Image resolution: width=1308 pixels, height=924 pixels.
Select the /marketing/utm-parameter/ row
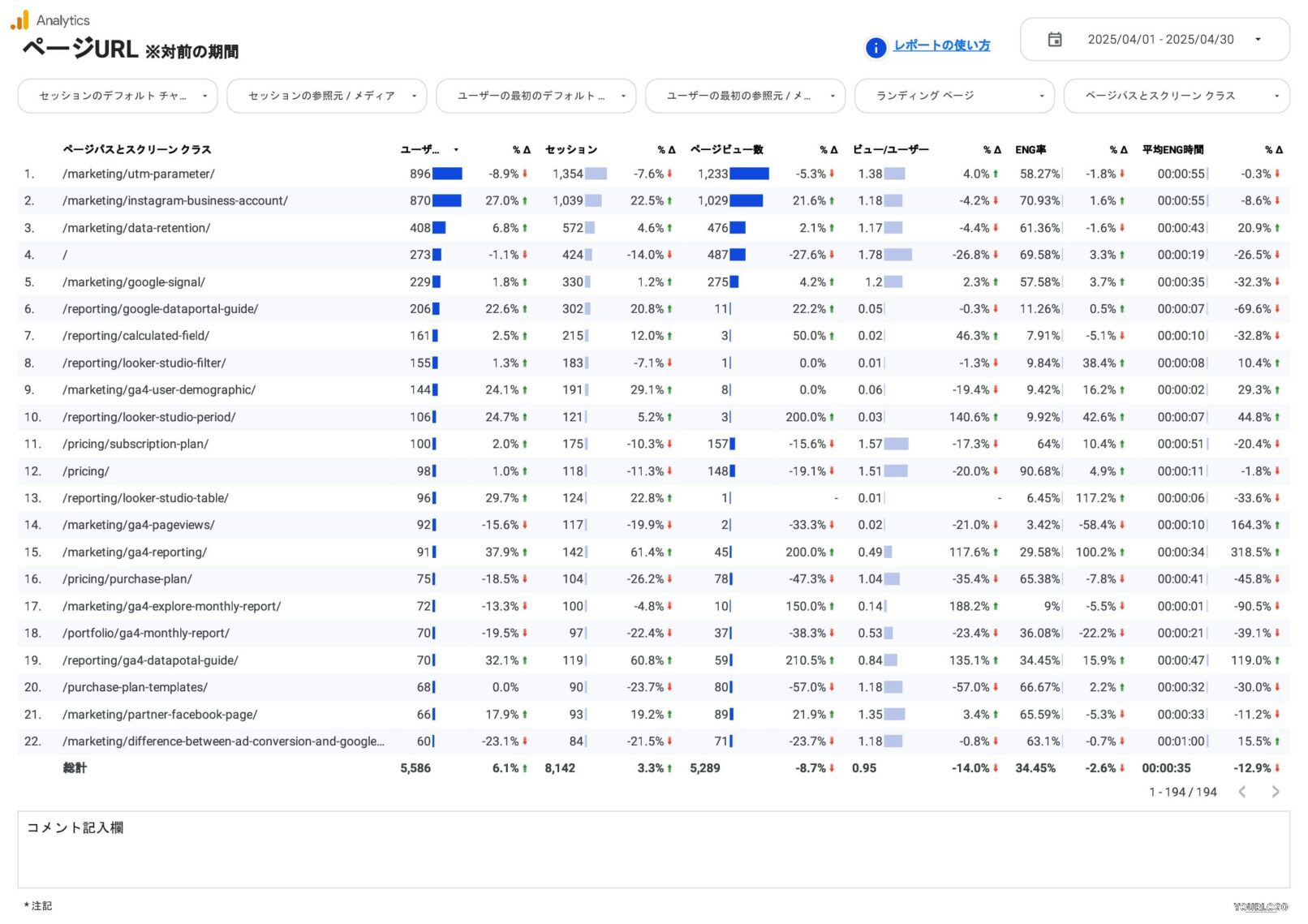pyautogui.click(x=139, y=174)
